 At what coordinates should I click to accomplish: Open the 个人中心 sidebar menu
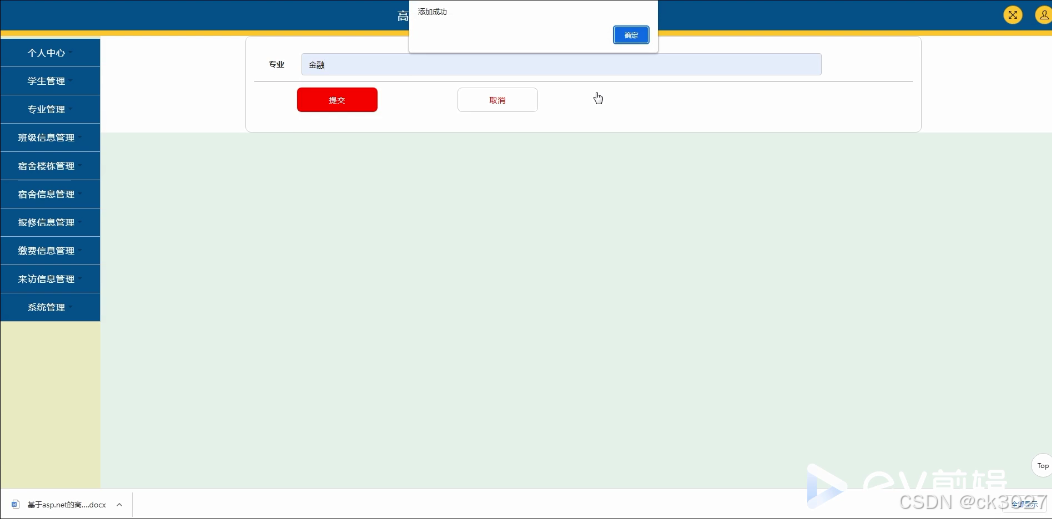50,52
